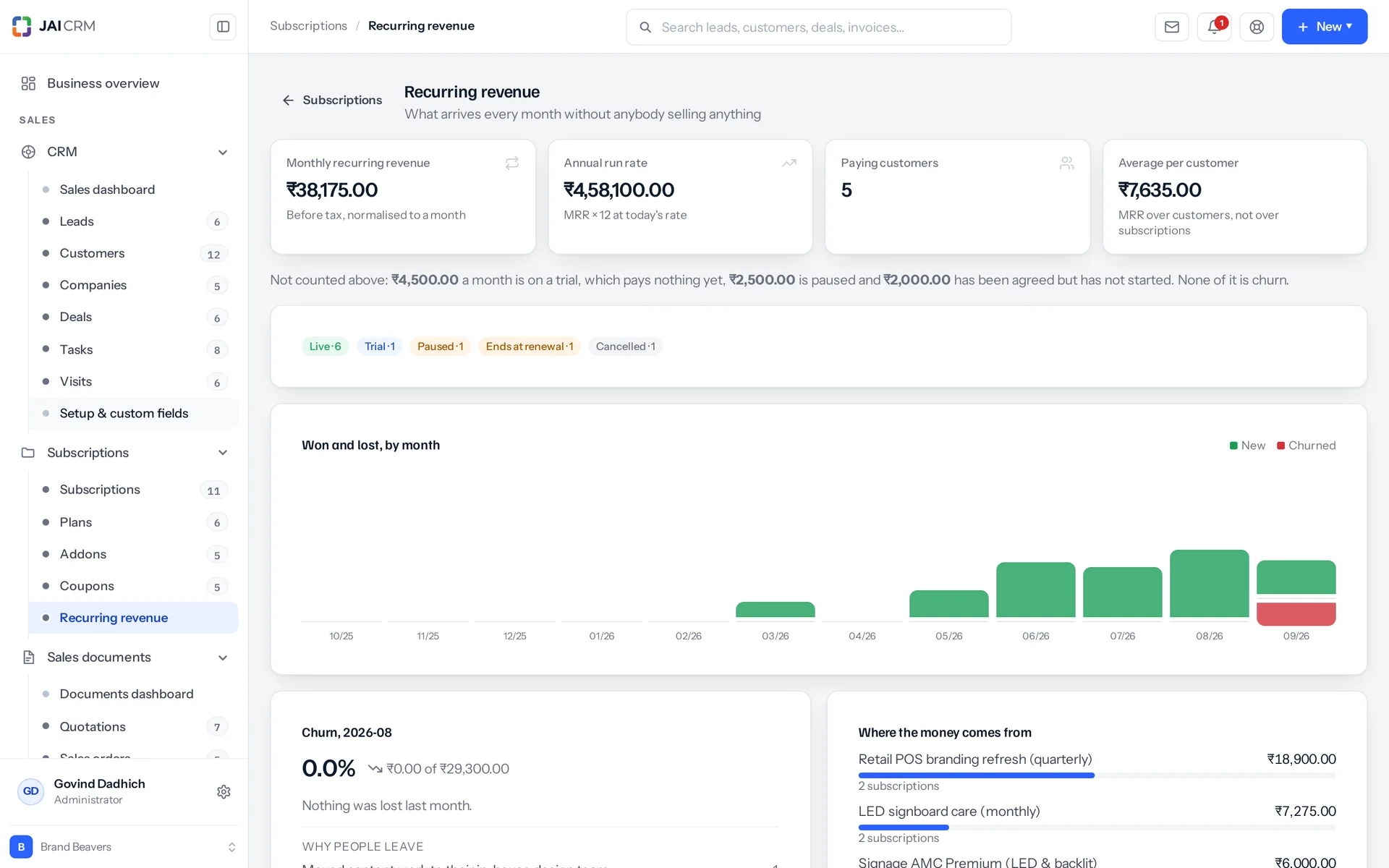Click the green bar for 08/26
Screen dimensions: 1389x868
1209,583
